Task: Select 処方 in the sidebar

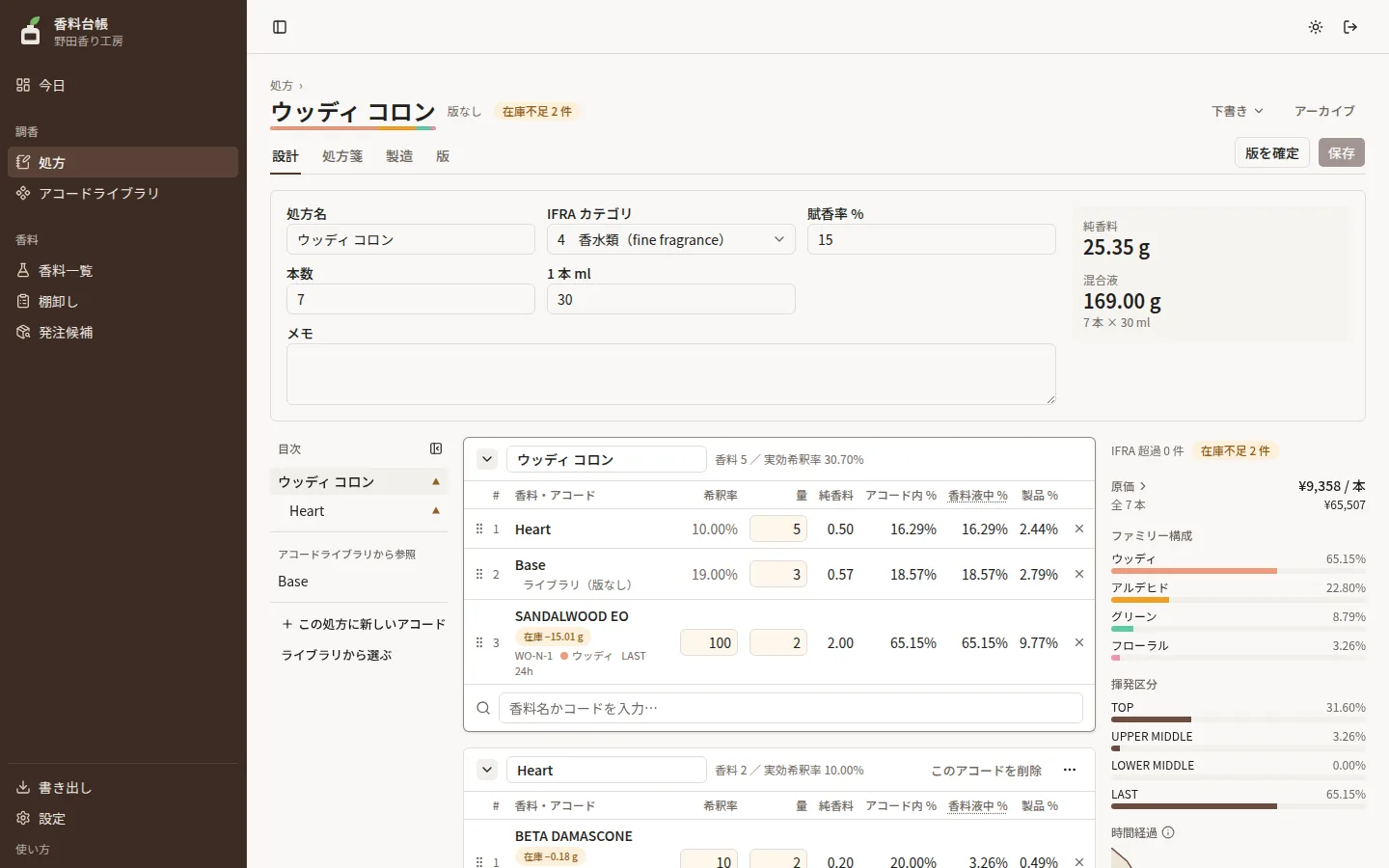Action: pyautogui.click(x=123, y=162)
